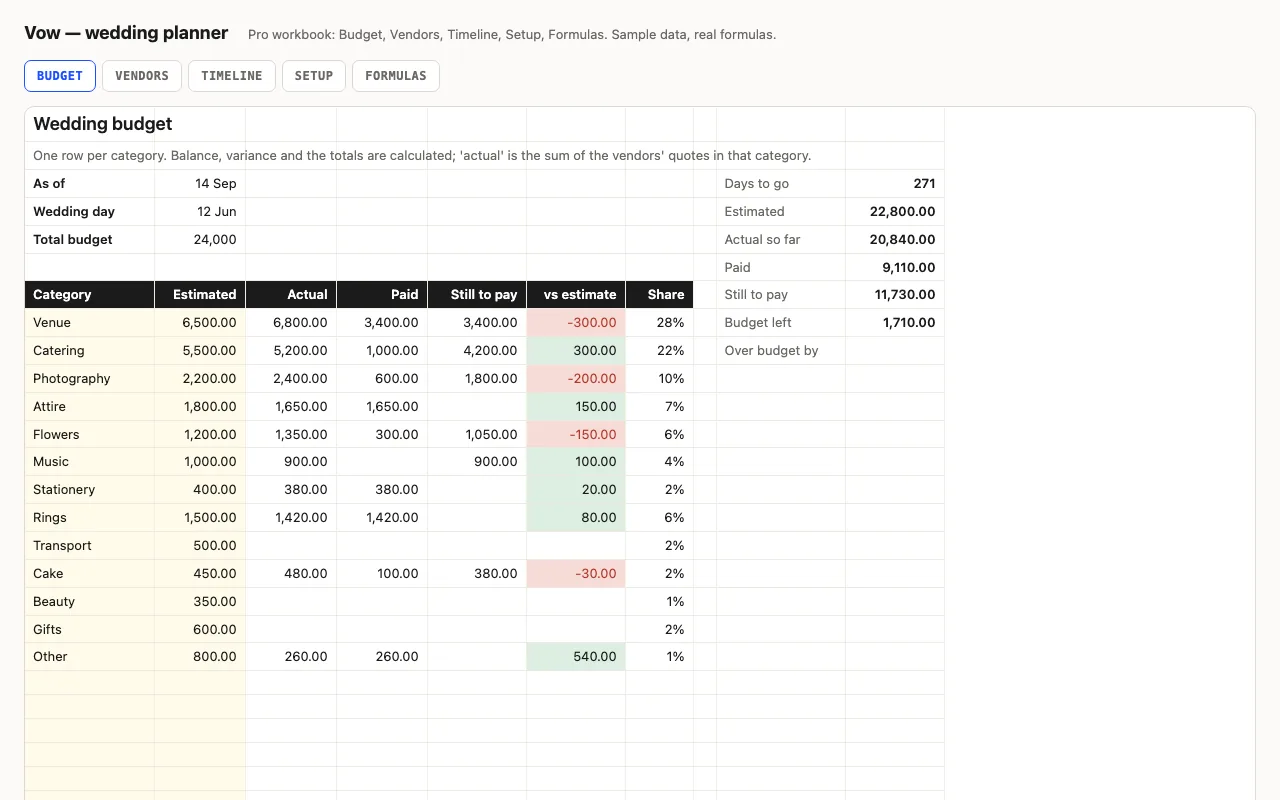Screen dimensions: 1280x800
Task: Open the Timeline tab
Action: [x=232, y=76]
